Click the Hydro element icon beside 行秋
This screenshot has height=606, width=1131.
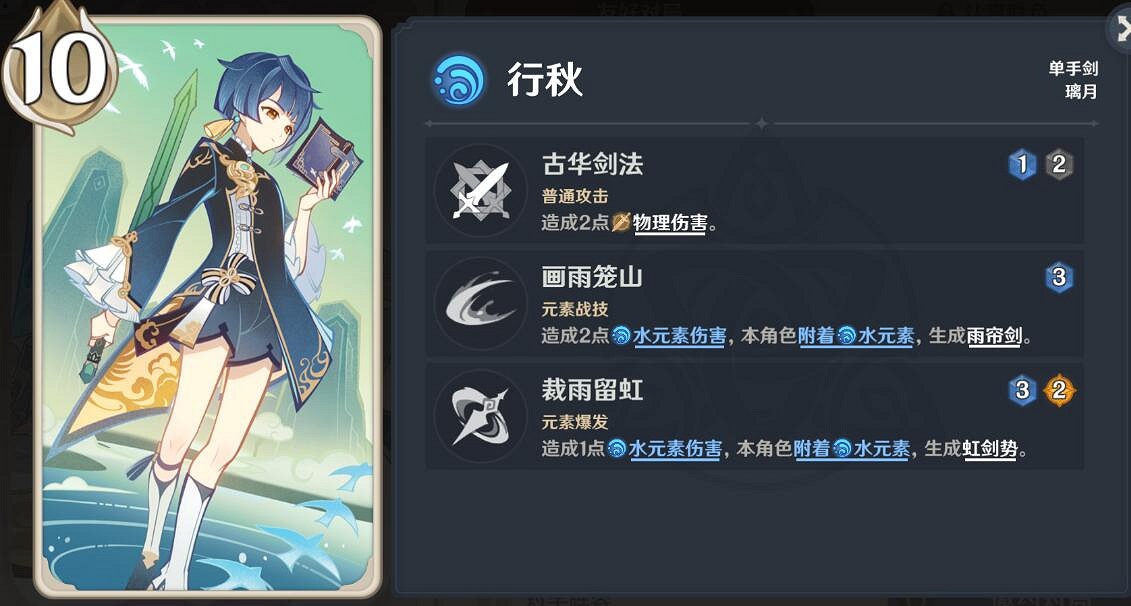pyautogui.click(x=457, y=80)
